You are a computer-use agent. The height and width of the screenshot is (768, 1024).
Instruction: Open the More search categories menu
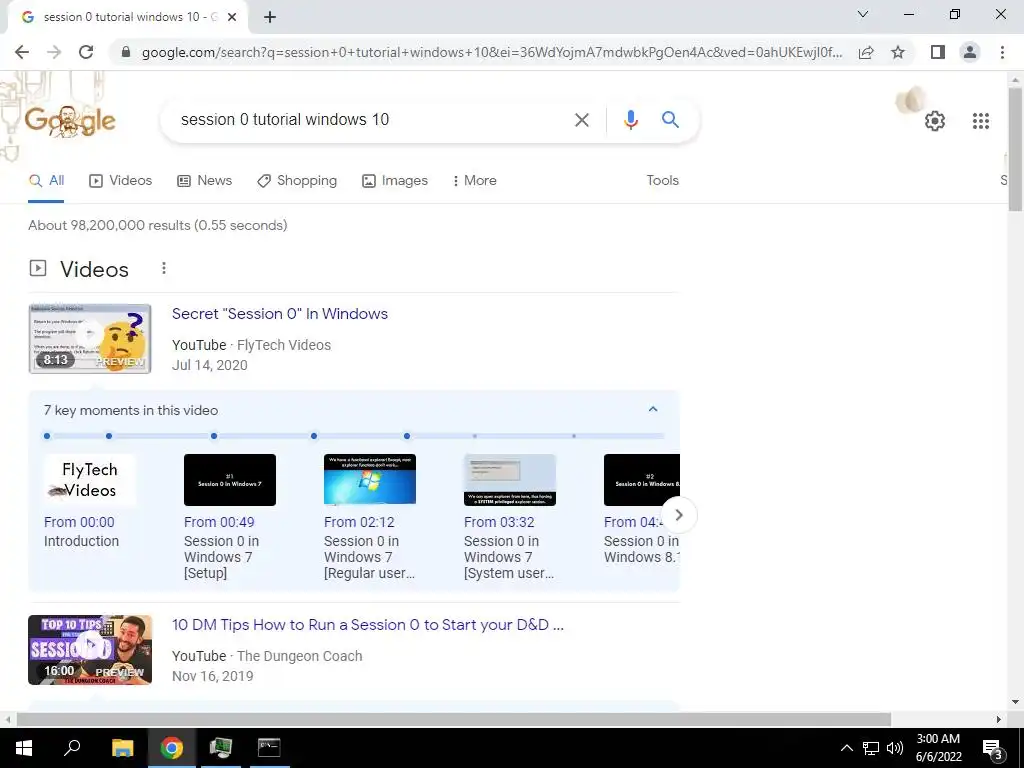[x=475, y=181]
